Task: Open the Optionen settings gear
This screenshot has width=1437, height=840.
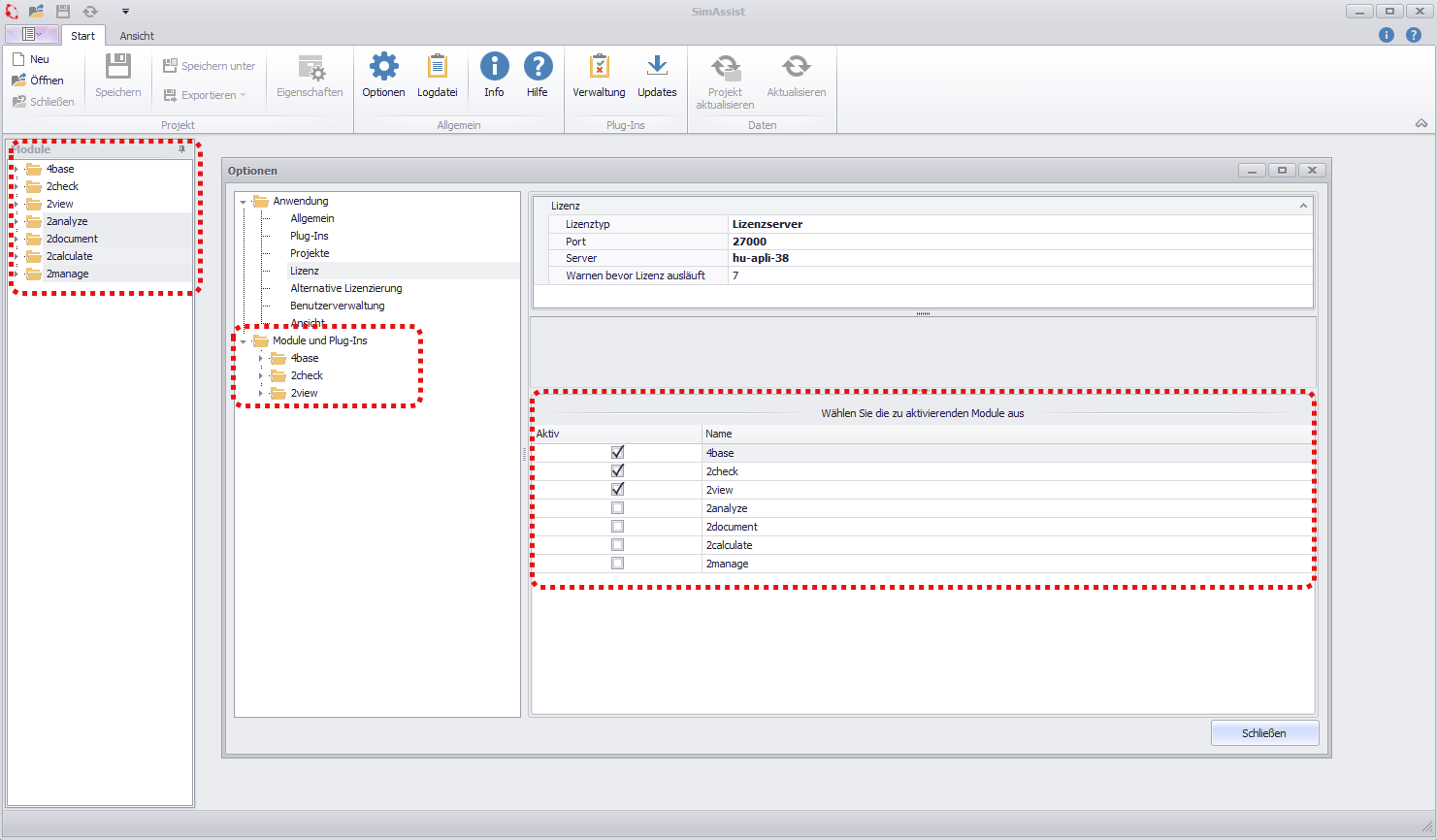Action: 382,76
